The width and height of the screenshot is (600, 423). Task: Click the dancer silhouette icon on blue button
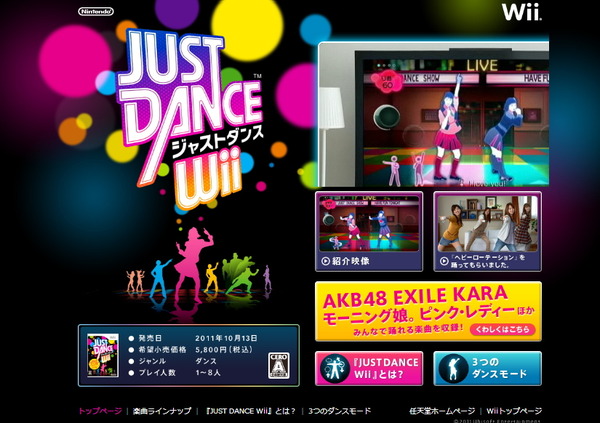point(453,368)
